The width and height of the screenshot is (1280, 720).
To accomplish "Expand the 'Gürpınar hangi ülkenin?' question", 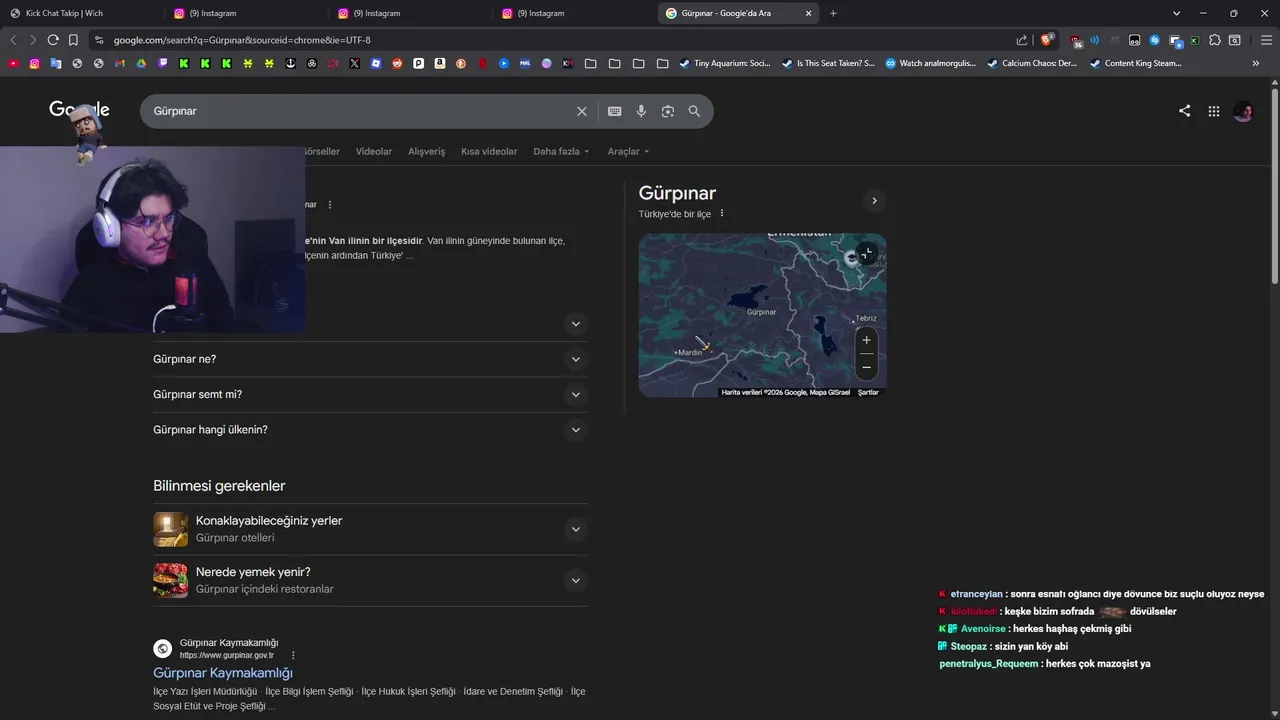I will point(575,430).
